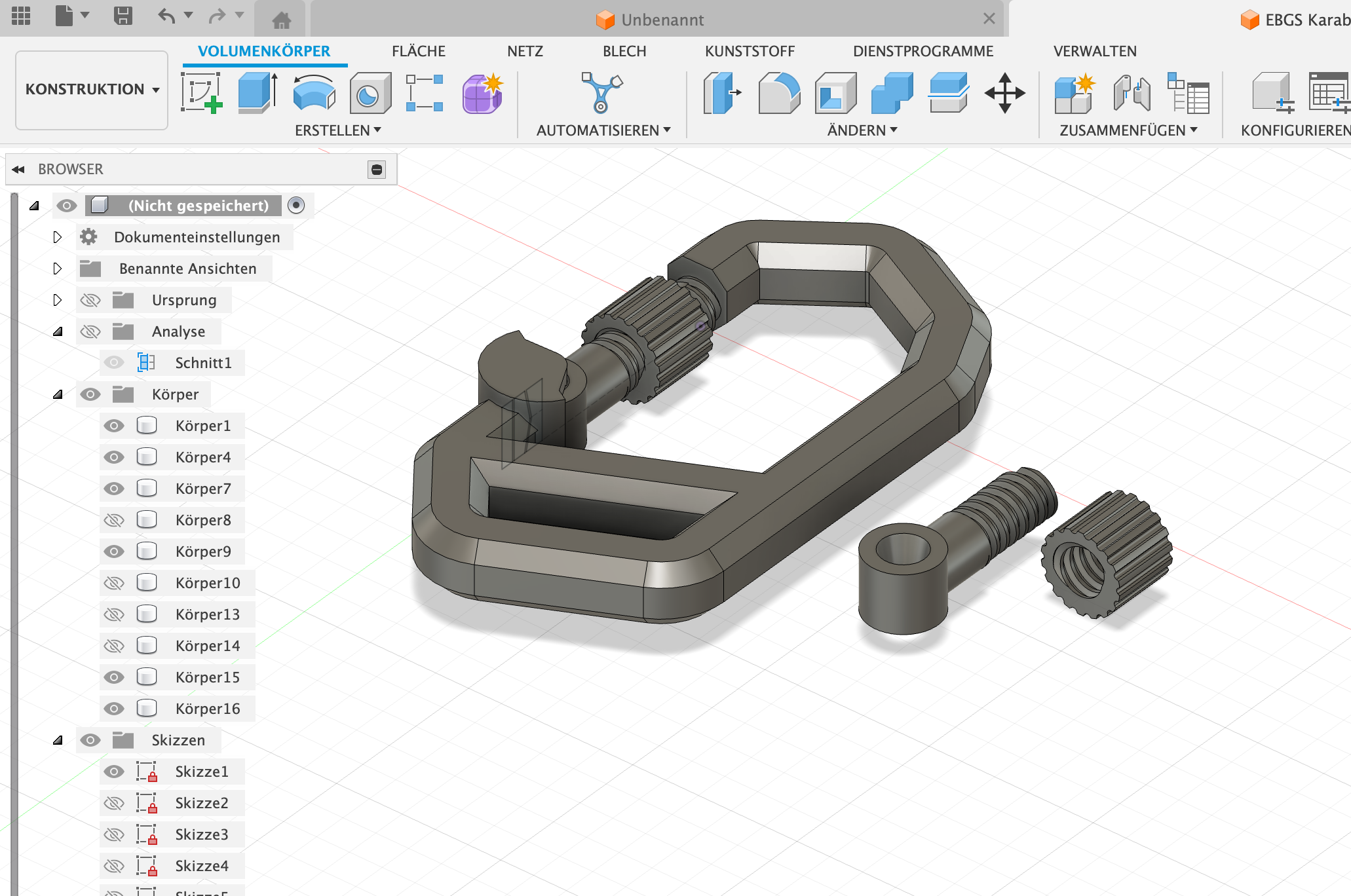Image resolution: width=1351 pixels, height=896 pixels.
Task: Collapse browser using double-arrow button
Action: tap(18, 170)
